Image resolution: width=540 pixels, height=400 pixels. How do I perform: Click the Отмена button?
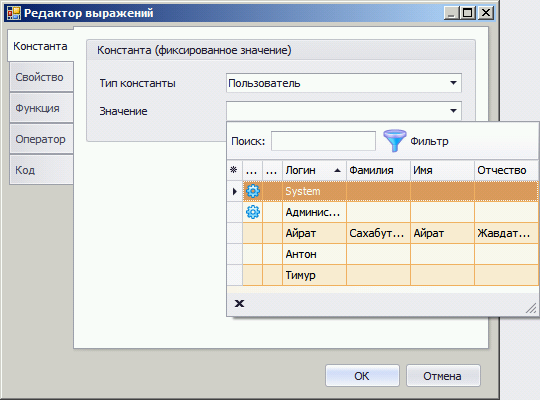coord(443,376)
